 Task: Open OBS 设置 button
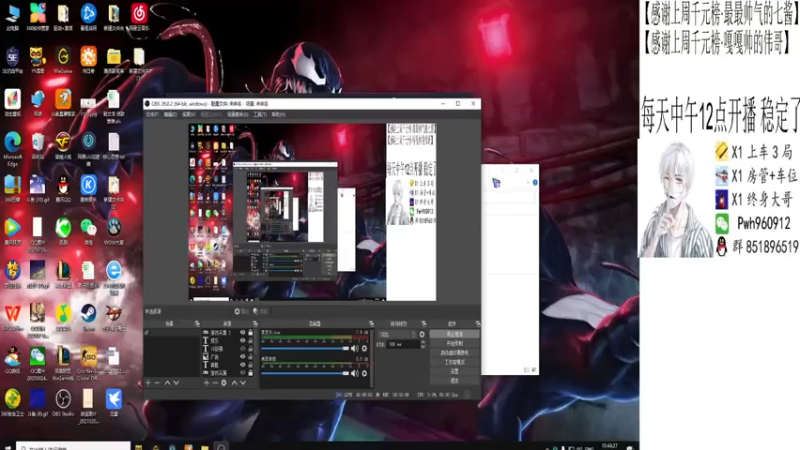tap(454, 371)
